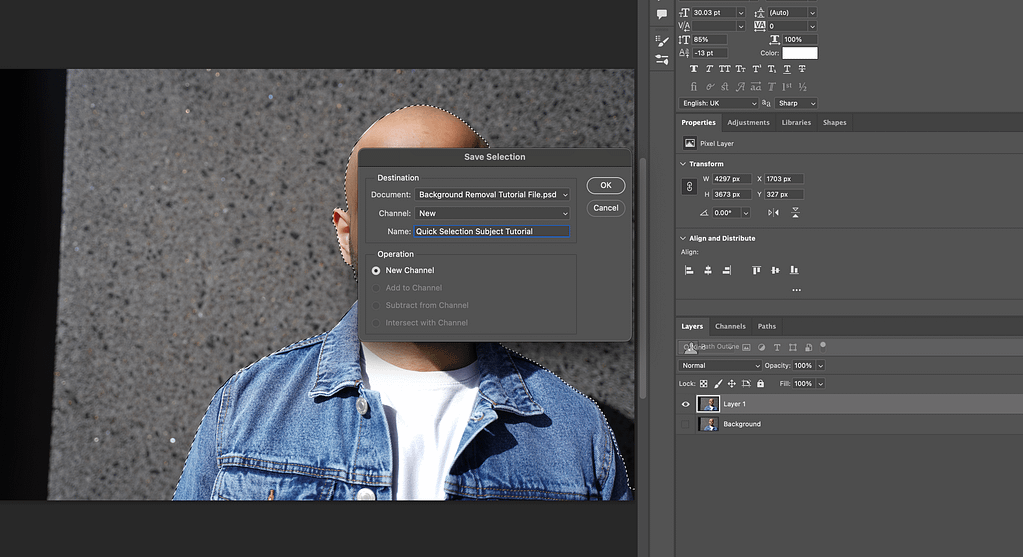
Task: Open the Document dropdown in Save Selection
Action: 492,195
